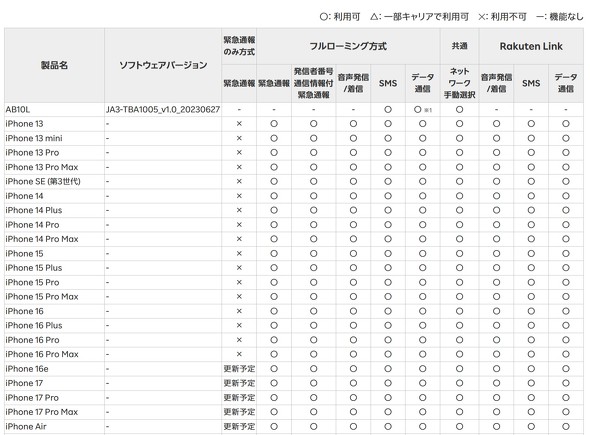The width and height of the screenshot is (590, 435).
Task: Click the ○: 利用可 legend entry
Action: pyautogui.click(x=340, y=17)
